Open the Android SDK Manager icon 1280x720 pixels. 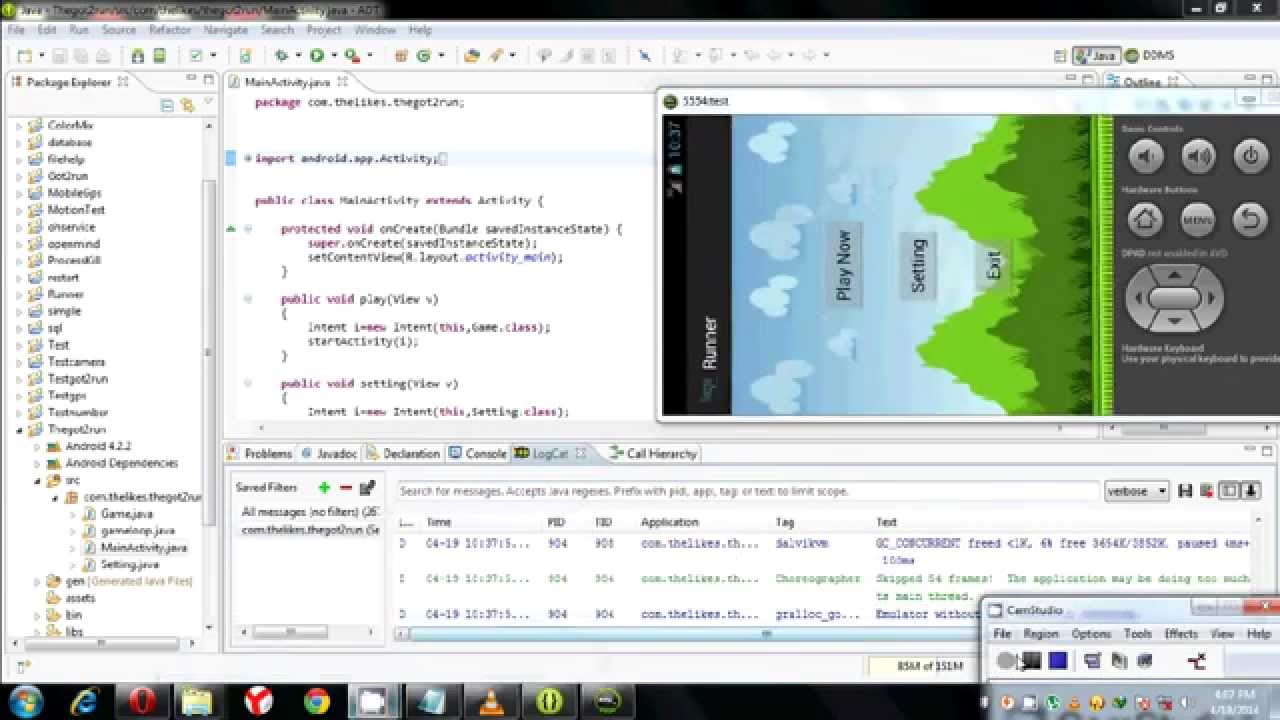point(138,56)
